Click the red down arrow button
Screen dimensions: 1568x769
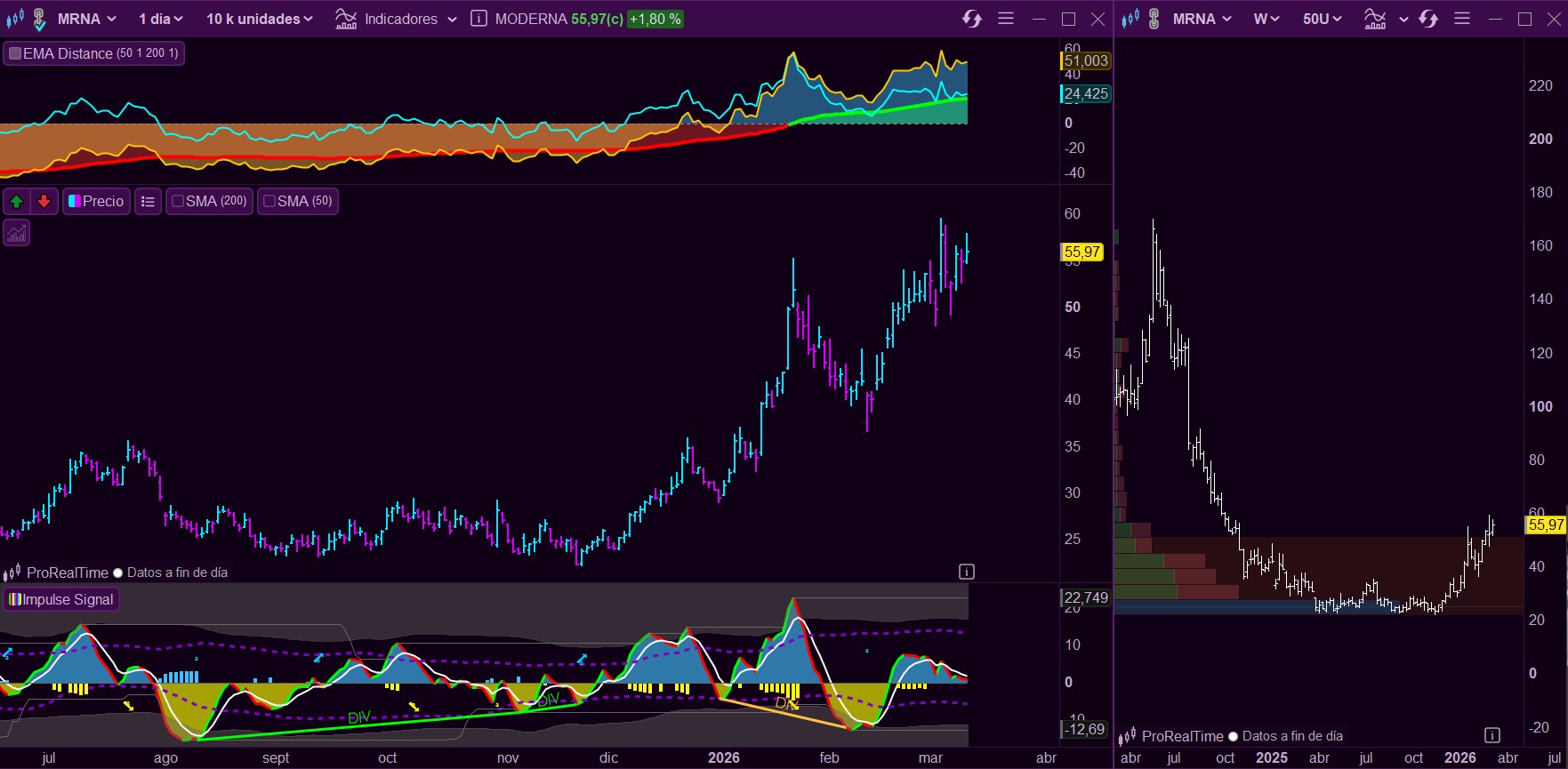pyautogui.click(x=44, y=202)
